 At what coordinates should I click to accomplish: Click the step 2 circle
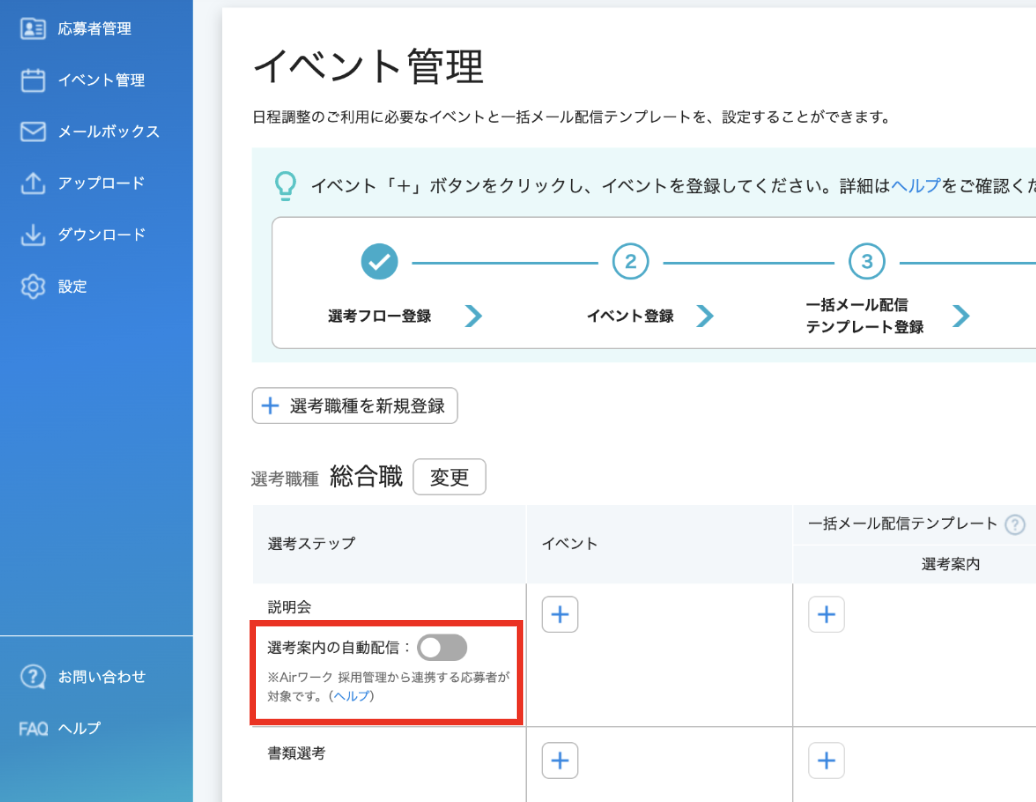[630, 262]
